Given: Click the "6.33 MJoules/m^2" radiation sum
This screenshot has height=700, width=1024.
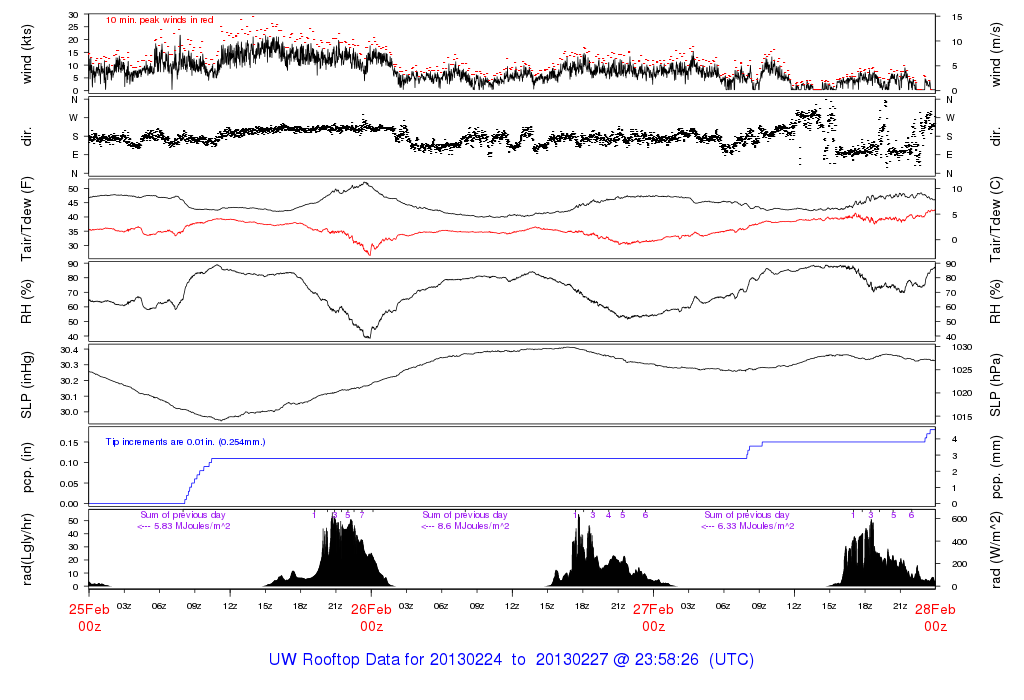Looking at the screenshot, I should tap(756, 526).
